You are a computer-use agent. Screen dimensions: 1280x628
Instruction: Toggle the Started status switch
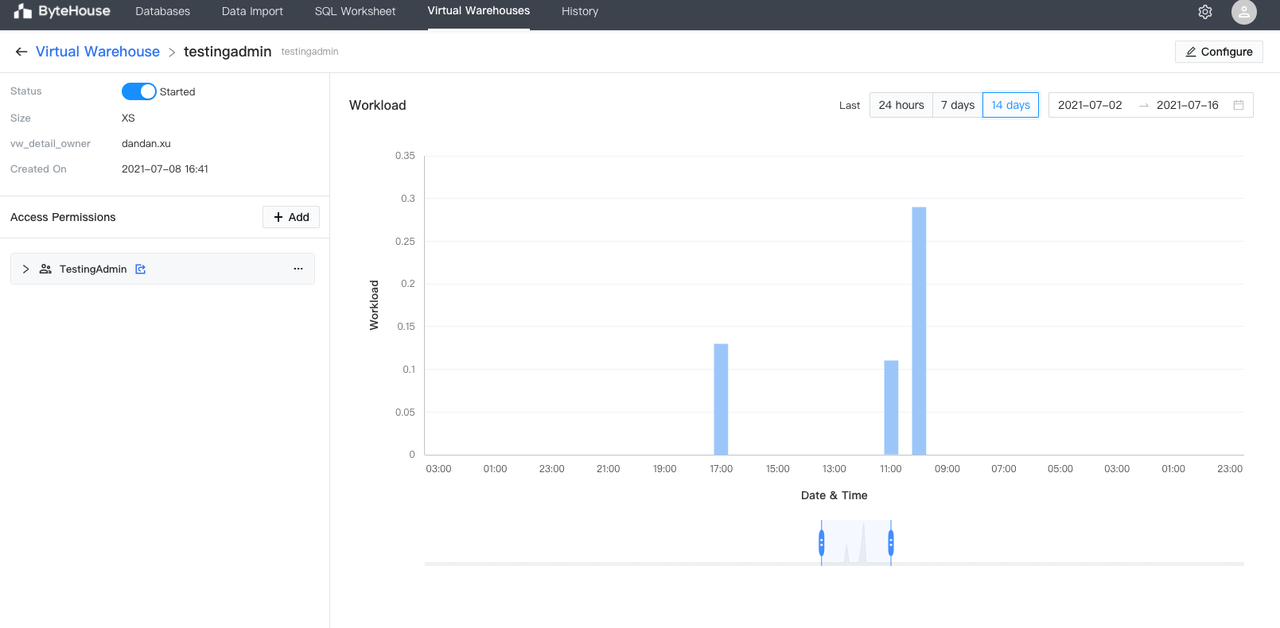click(139, 91)
